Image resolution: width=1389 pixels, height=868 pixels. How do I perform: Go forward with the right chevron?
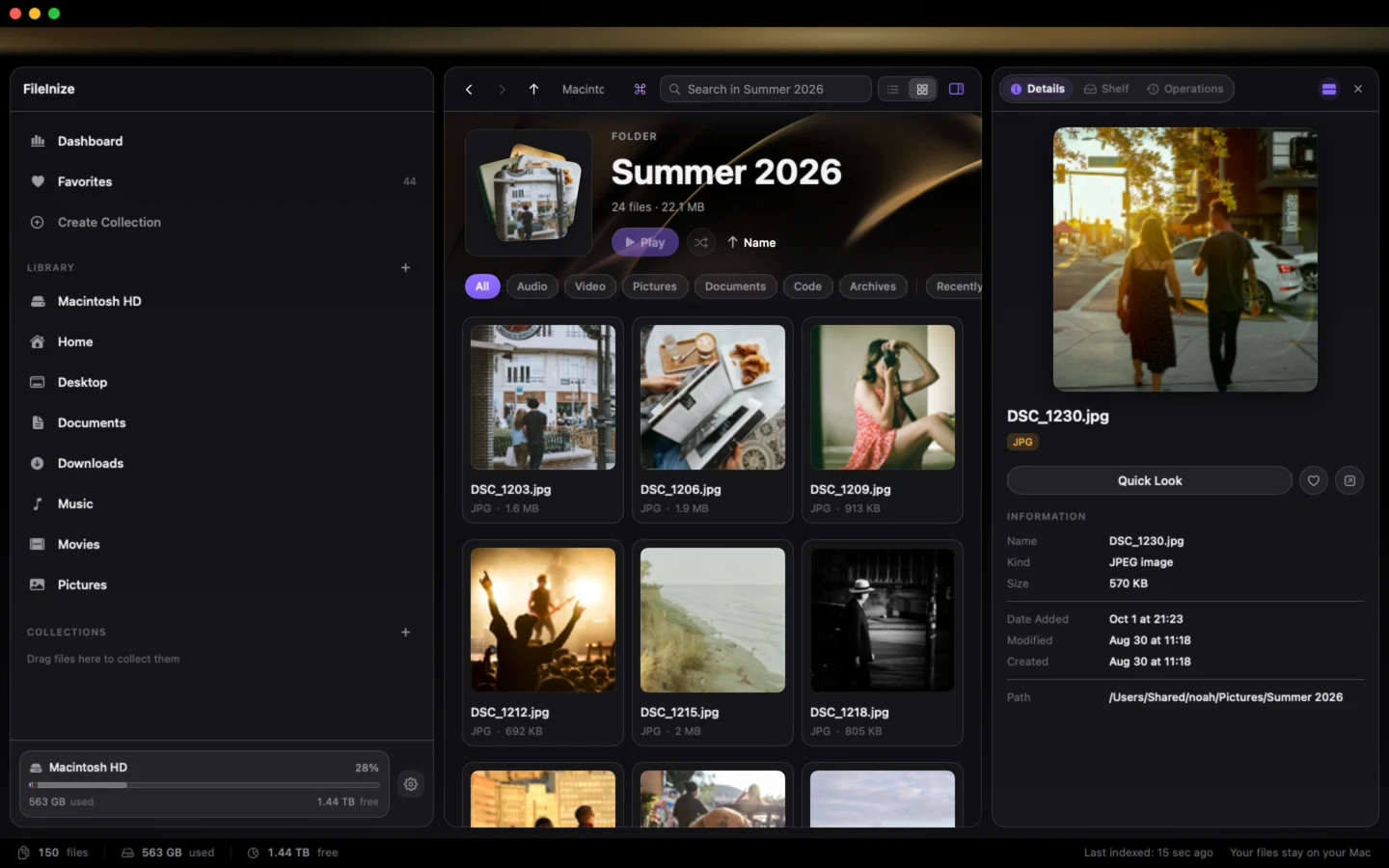[502, 89]
